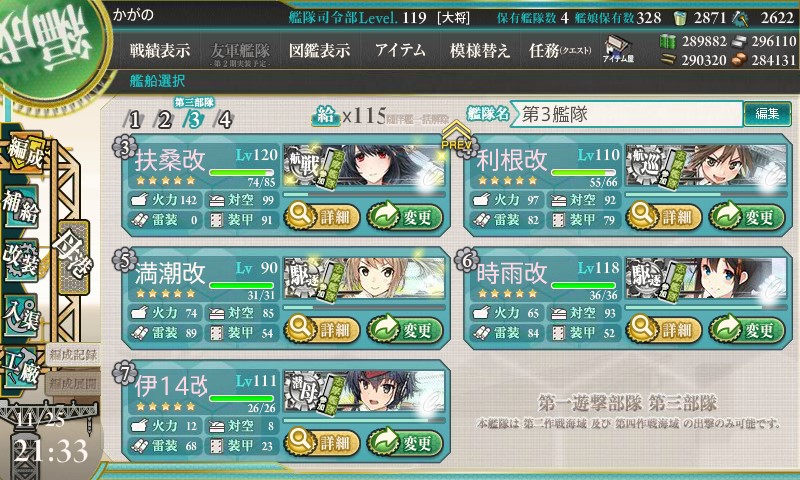Expand the PREV chevron arrow
Image resolution: width=800 pixels, height=480 pixels.
point(456,135)
